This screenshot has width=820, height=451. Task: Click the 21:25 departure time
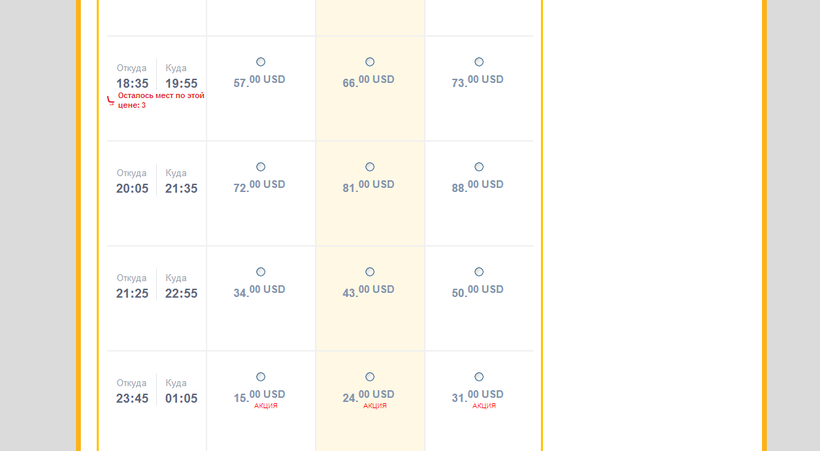[x=132, y=294]
